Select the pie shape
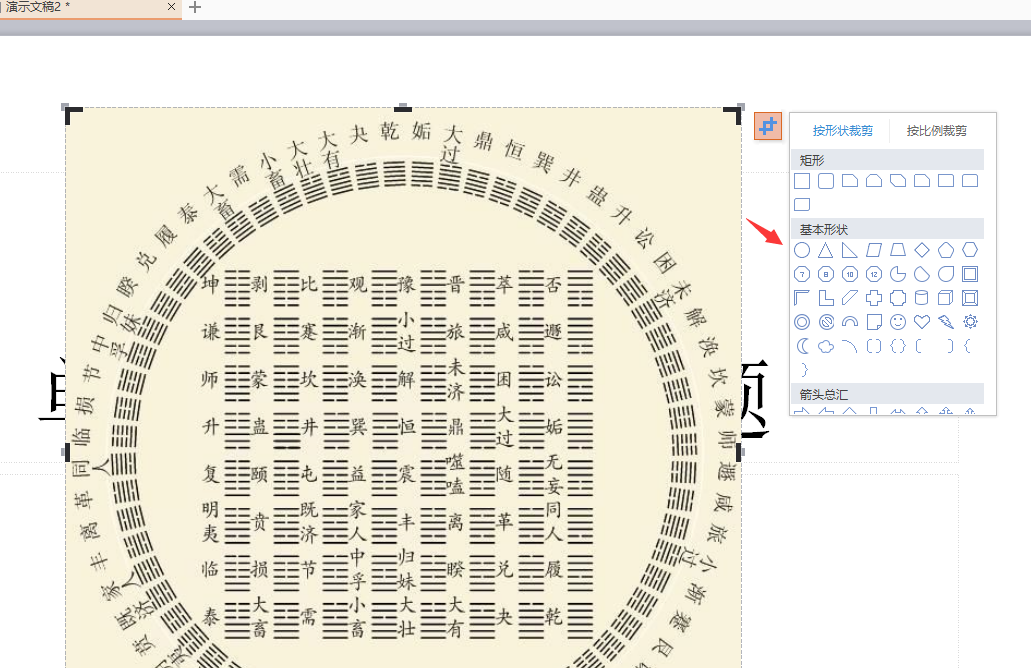Screen dimensions: 1031x668 click(x=898, y=274)
